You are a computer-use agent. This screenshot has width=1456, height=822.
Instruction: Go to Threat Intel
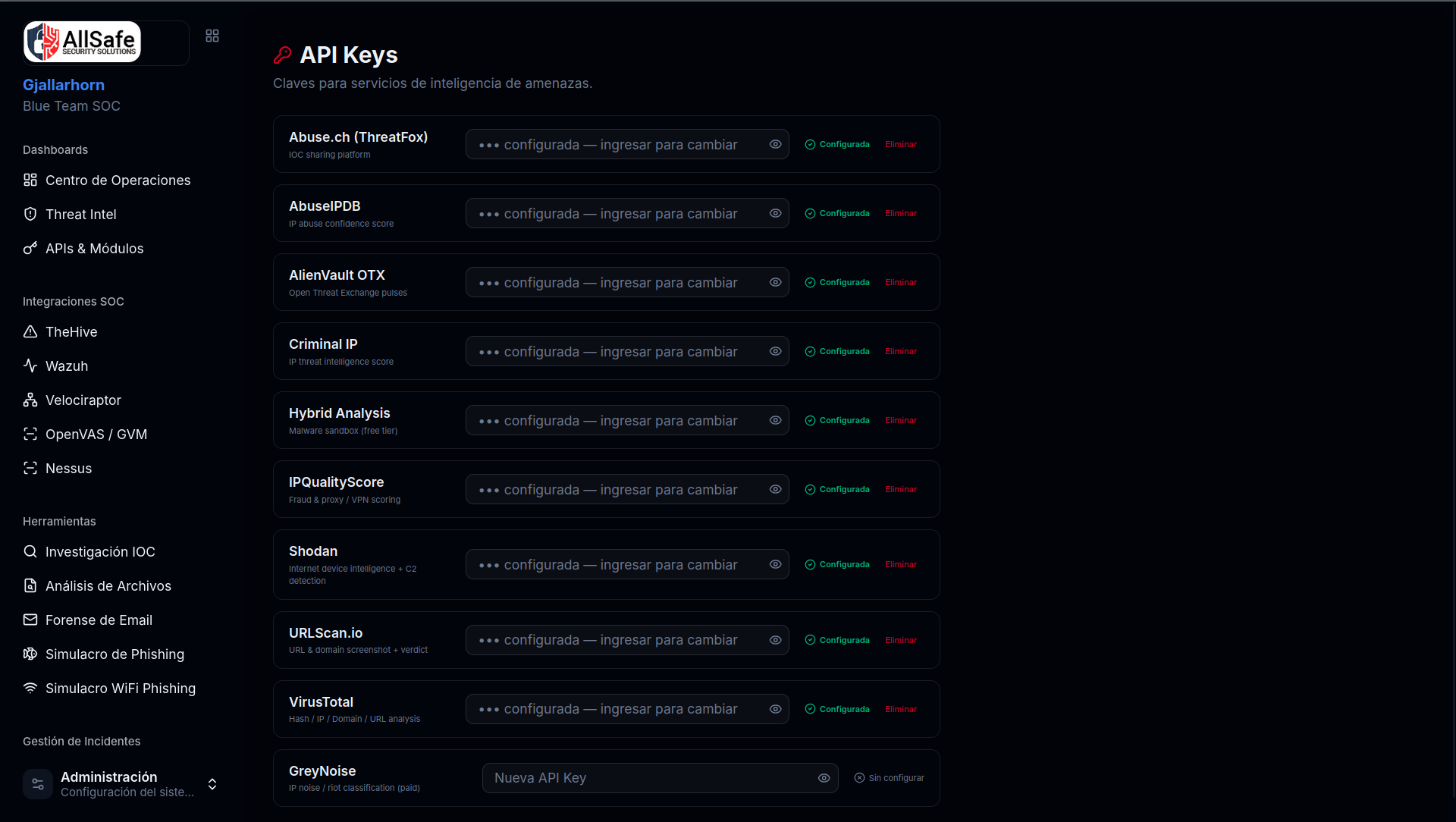[x=81, y=215]
